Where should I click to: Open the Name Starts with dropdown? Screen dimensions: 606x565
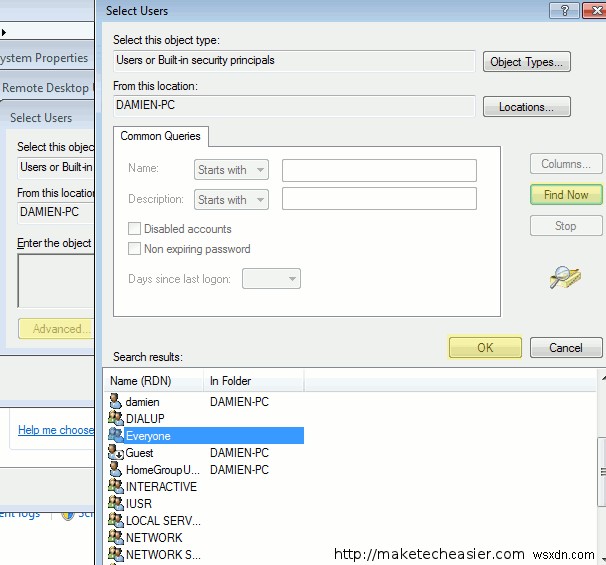231,170
